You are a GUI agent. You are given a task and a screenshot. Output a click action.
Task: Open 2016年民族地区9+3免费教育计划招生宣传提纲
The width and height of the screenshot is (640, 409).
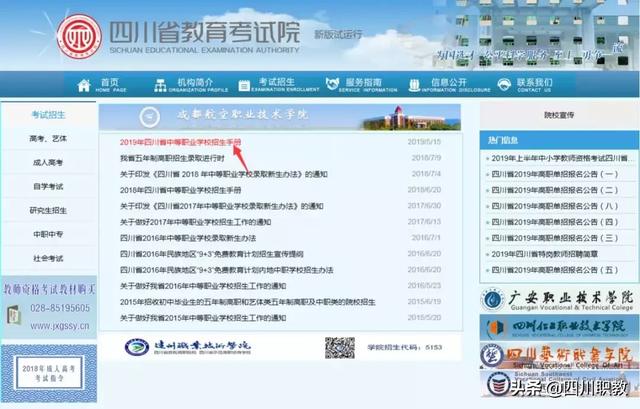tap(211, 254)
